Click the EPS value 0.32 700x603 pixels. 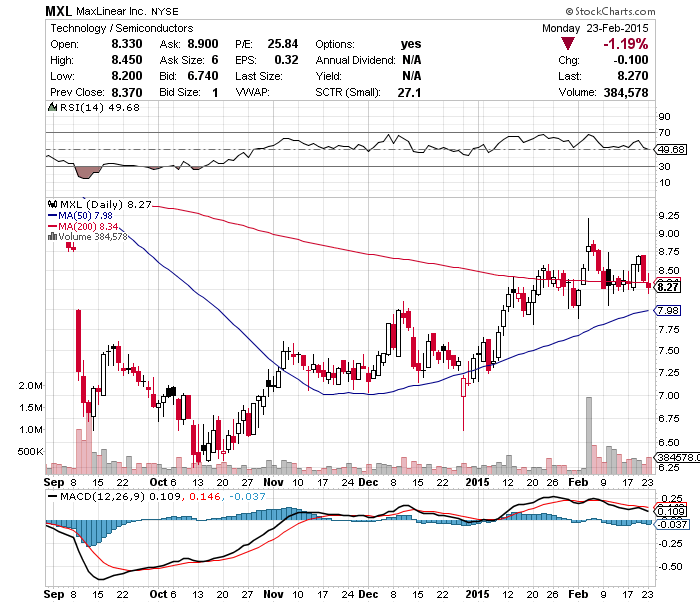click(x=286, y=60)
